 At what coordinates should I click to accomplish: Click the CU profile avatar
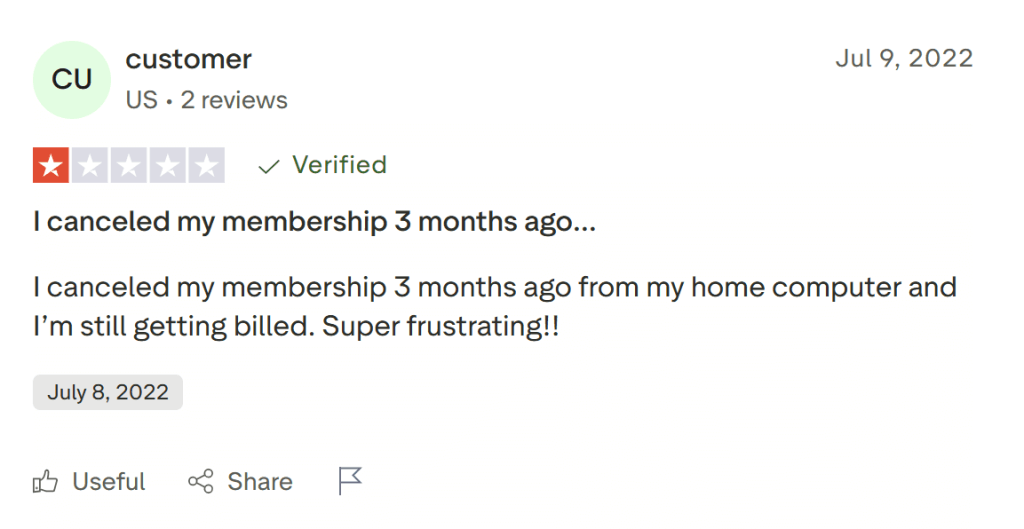(x=71, y=80)
